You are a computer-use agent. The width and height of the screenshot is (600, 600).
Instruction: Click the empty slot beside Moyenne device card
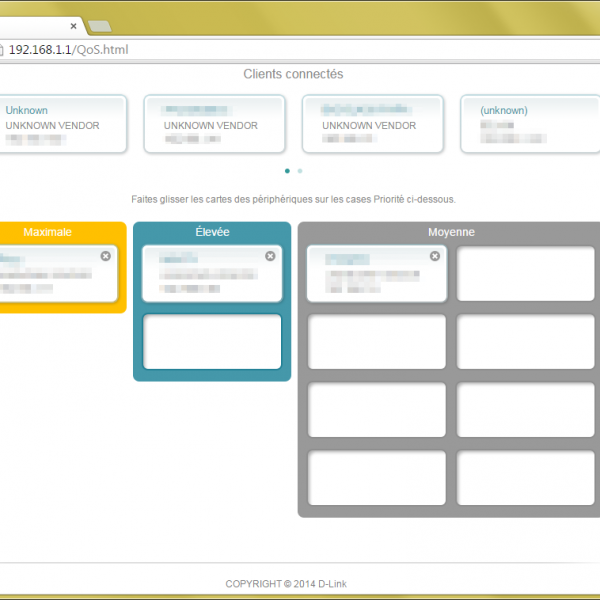(x=526, y=274)
